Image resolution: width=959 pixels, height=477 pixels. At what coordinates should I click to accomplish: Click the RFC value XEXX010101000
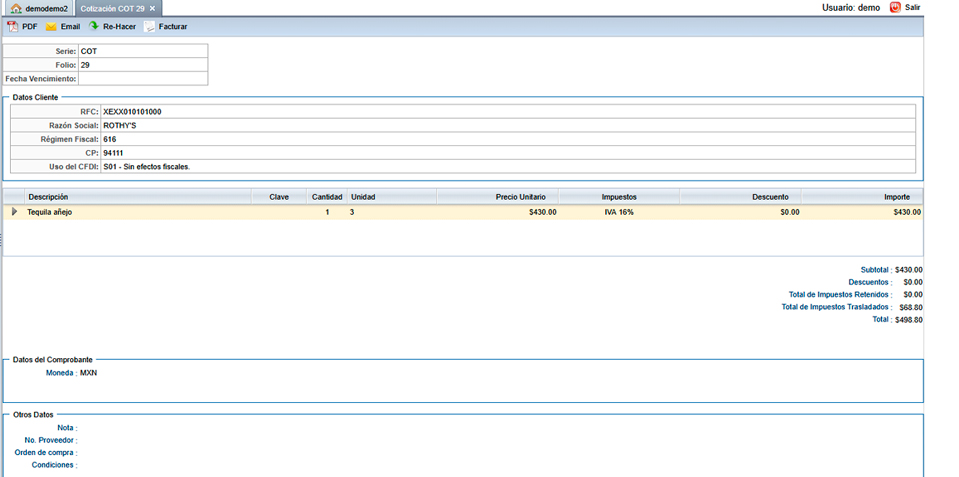tap(132, 112)
